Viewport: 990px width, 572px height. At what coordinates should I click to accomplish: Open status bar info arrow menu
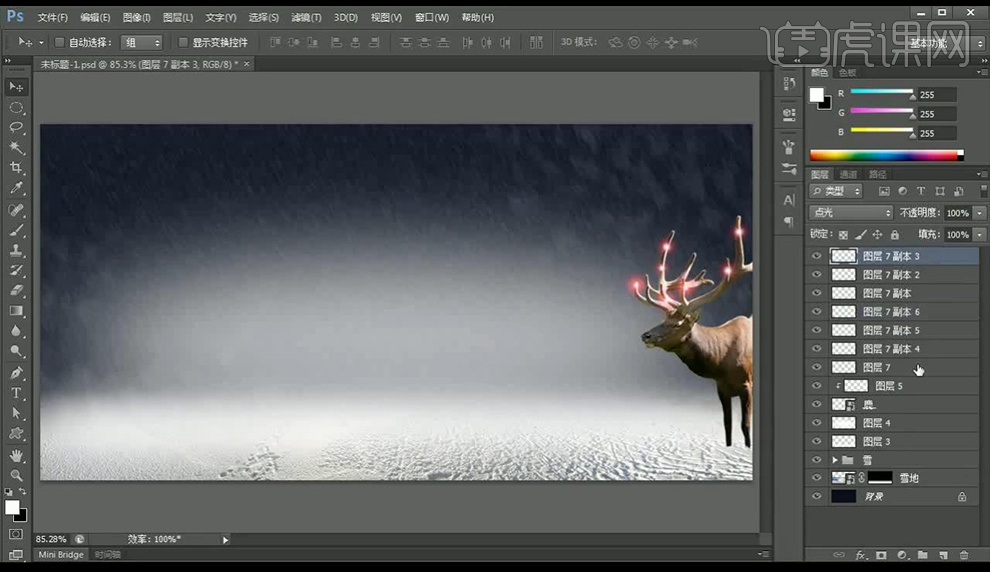pos(225,540)
